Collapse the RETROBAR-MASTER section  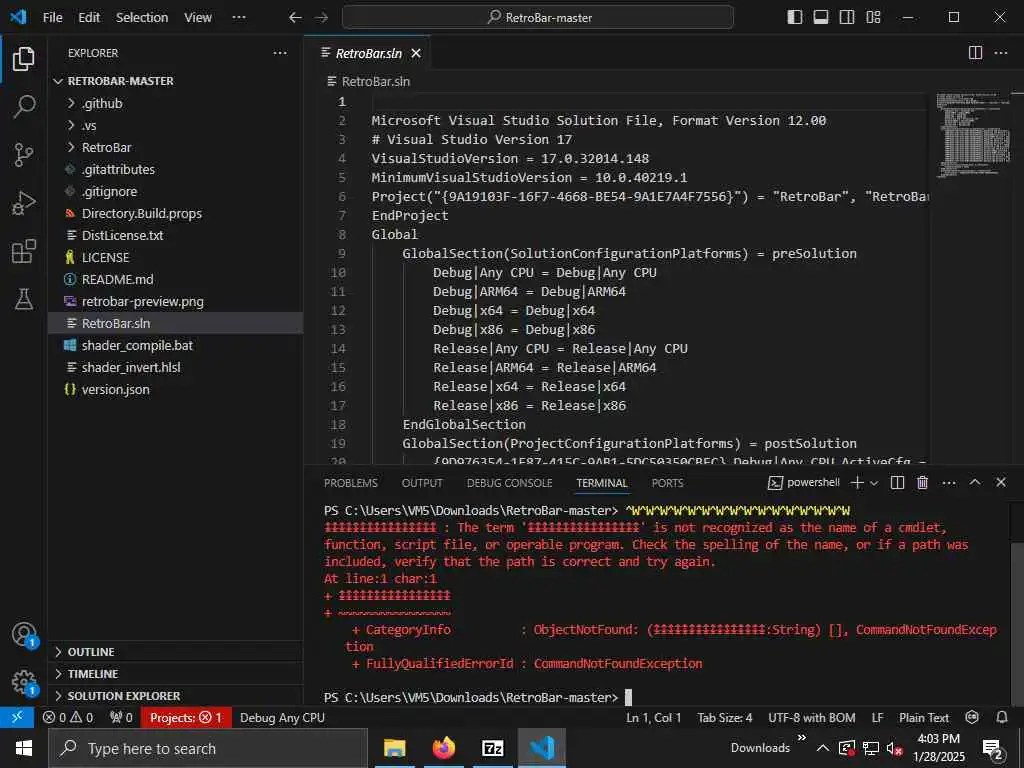point(176,81)
